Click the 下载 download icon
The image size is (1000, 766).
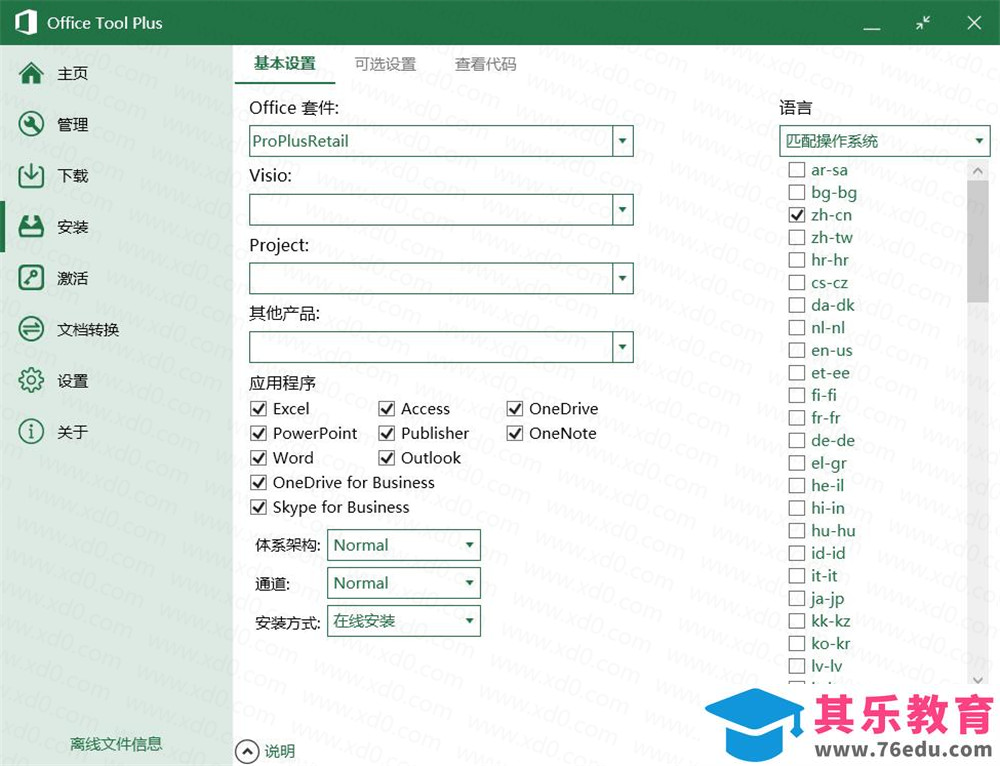31,175
